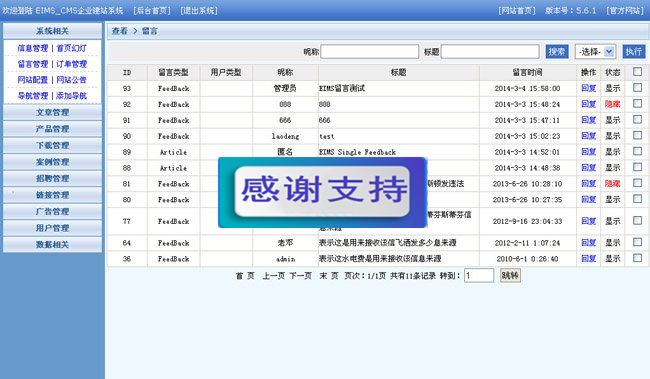Check the box for message ID 89
The width and height of the screenshot is (650, 379).
pyautogui.click(x=638, y=151)
